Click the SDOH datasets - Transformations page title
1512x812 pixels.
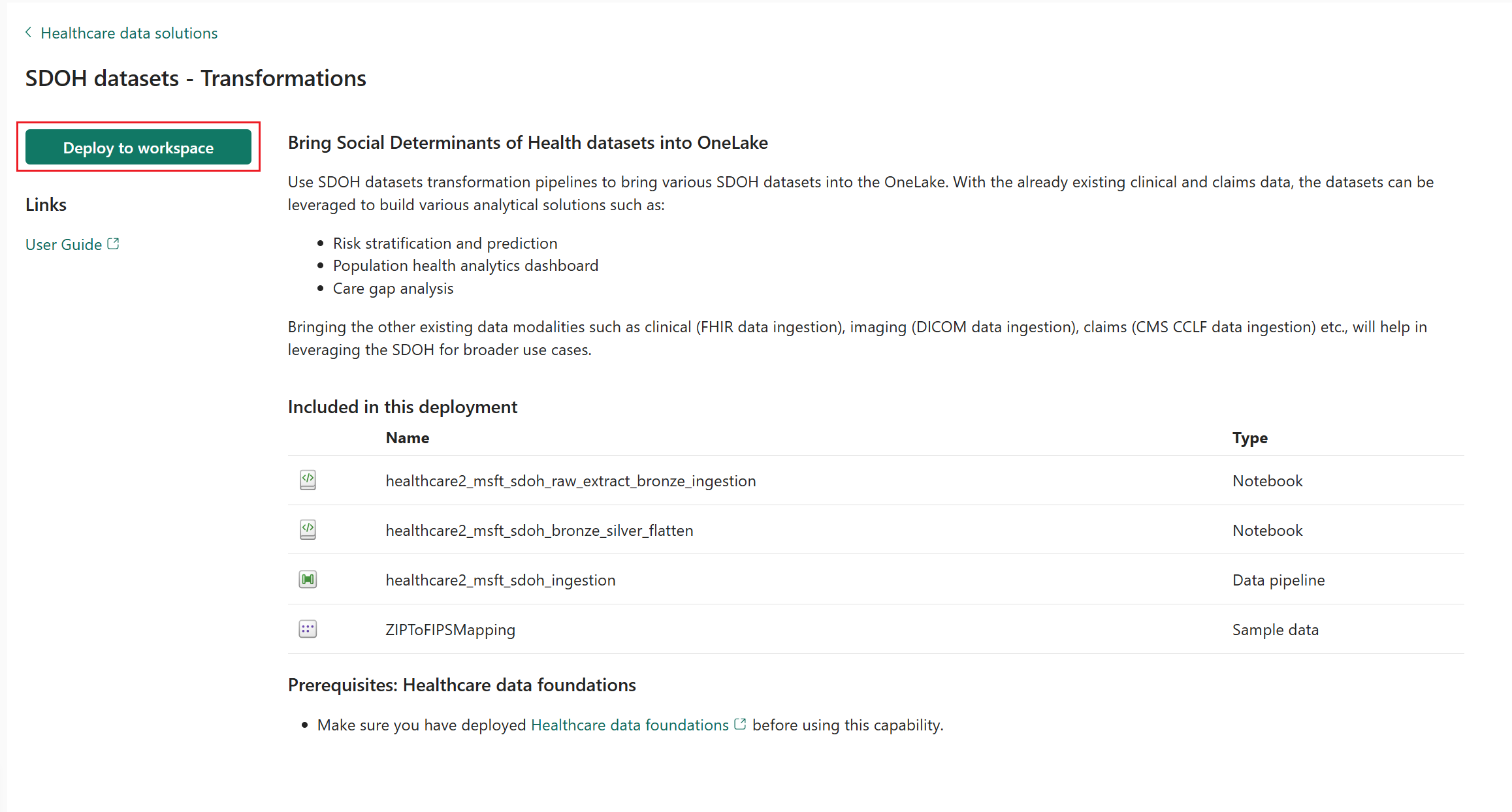[x=195, y=78]
